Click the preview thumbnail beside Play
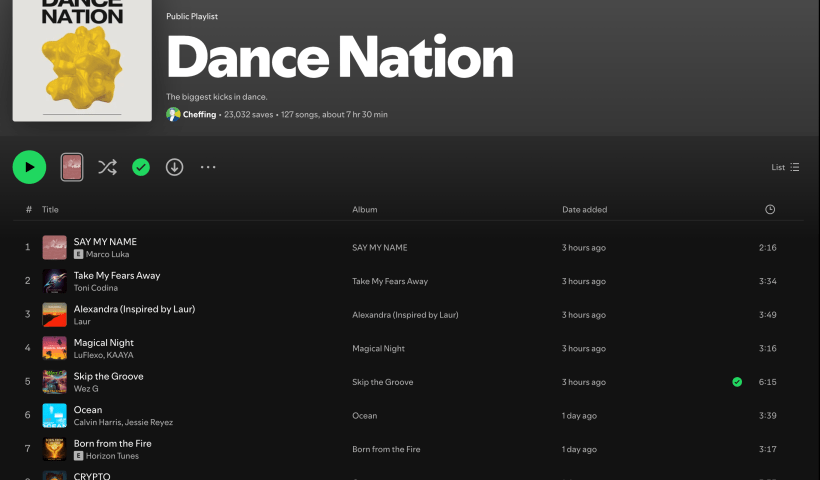820x480 pixels. pyautogui.click(x=72, y=167)
